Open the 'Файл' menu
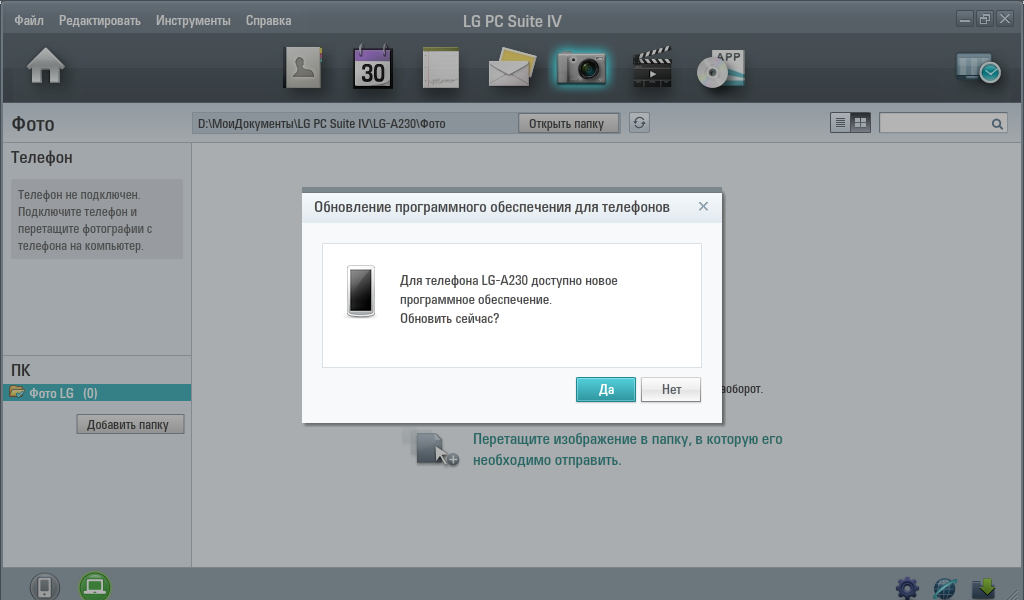Viewport: 1024px width, 600px height. coord(29,21)
